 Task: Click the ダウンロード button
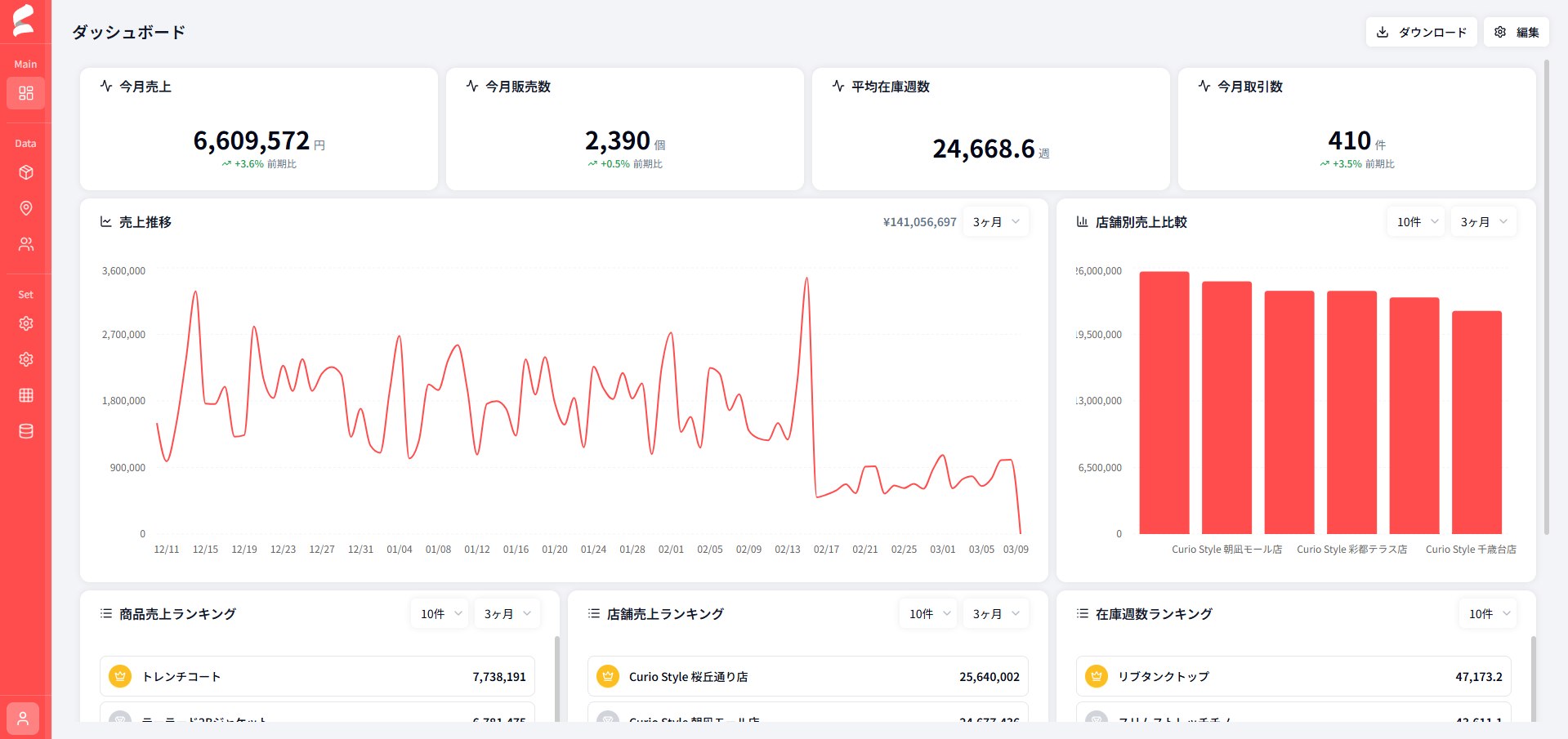(1421, 32)
